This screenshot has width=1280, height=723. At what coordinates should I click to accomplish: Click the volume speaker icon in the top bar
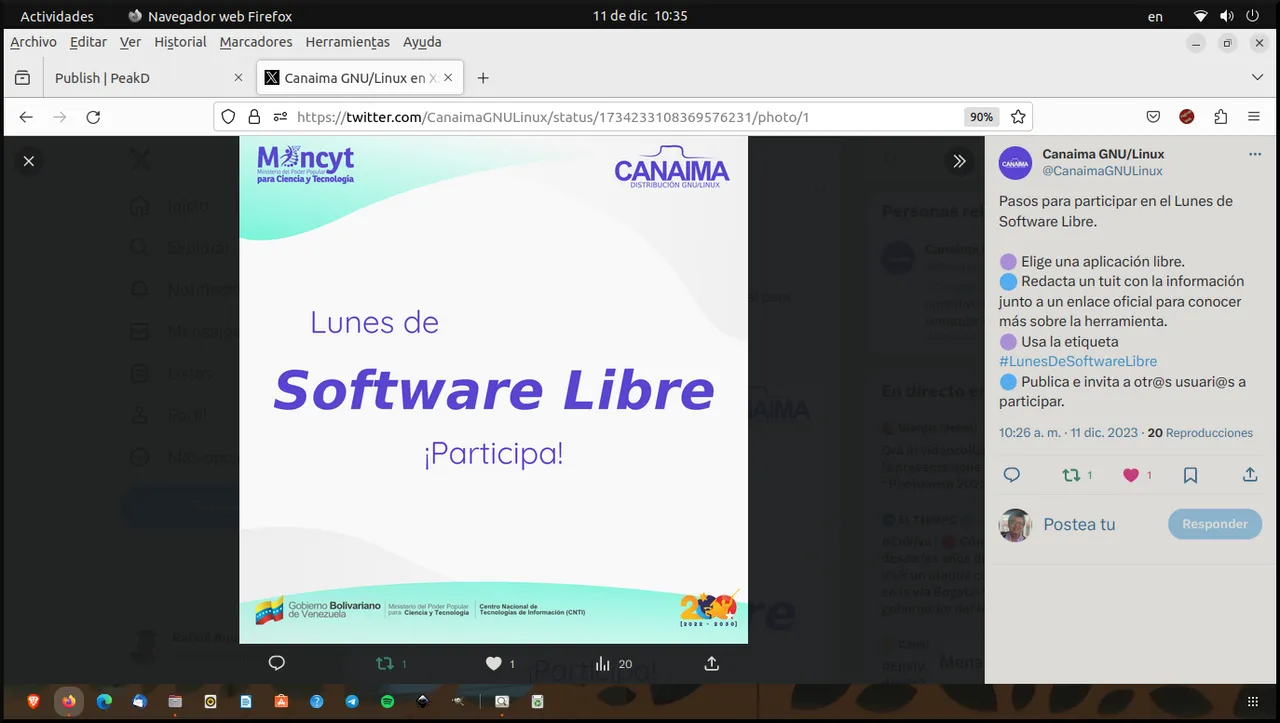click(x=1227, y=16)
